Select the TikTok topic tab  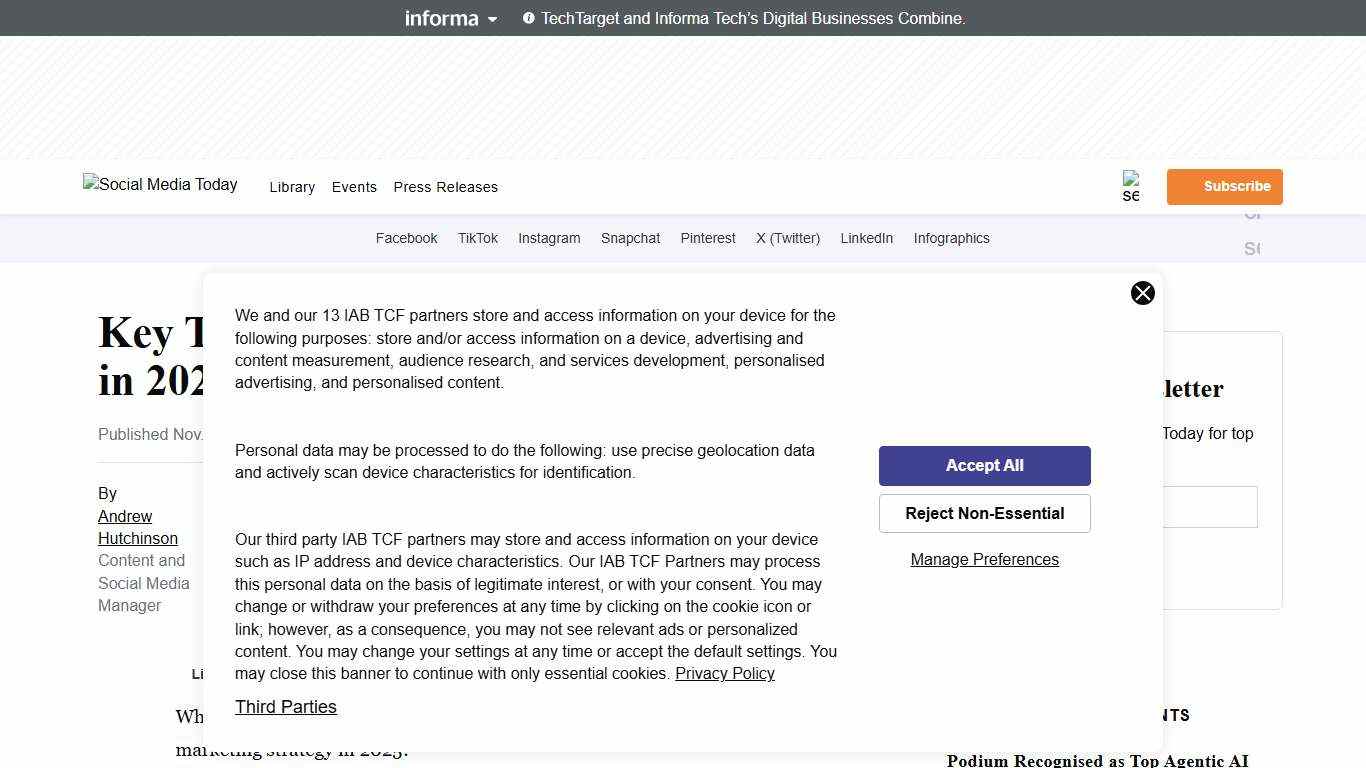pos(477,238)
